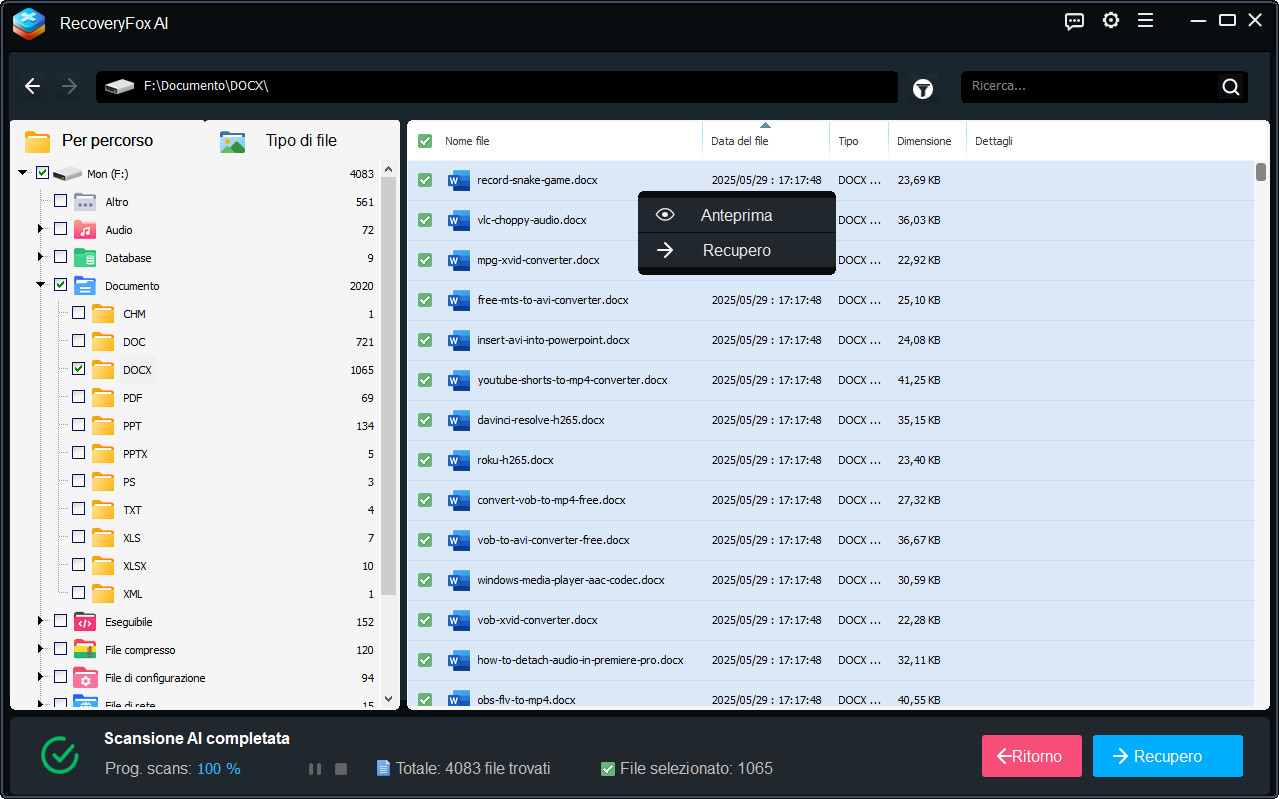Go back with the left arrow

(x=33, y=86)
